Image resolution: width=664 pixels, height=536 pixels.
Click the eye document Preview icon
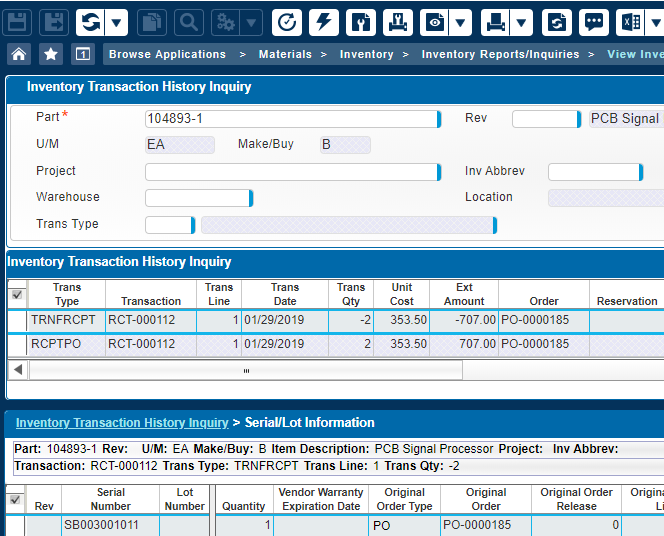coord(434,22)
